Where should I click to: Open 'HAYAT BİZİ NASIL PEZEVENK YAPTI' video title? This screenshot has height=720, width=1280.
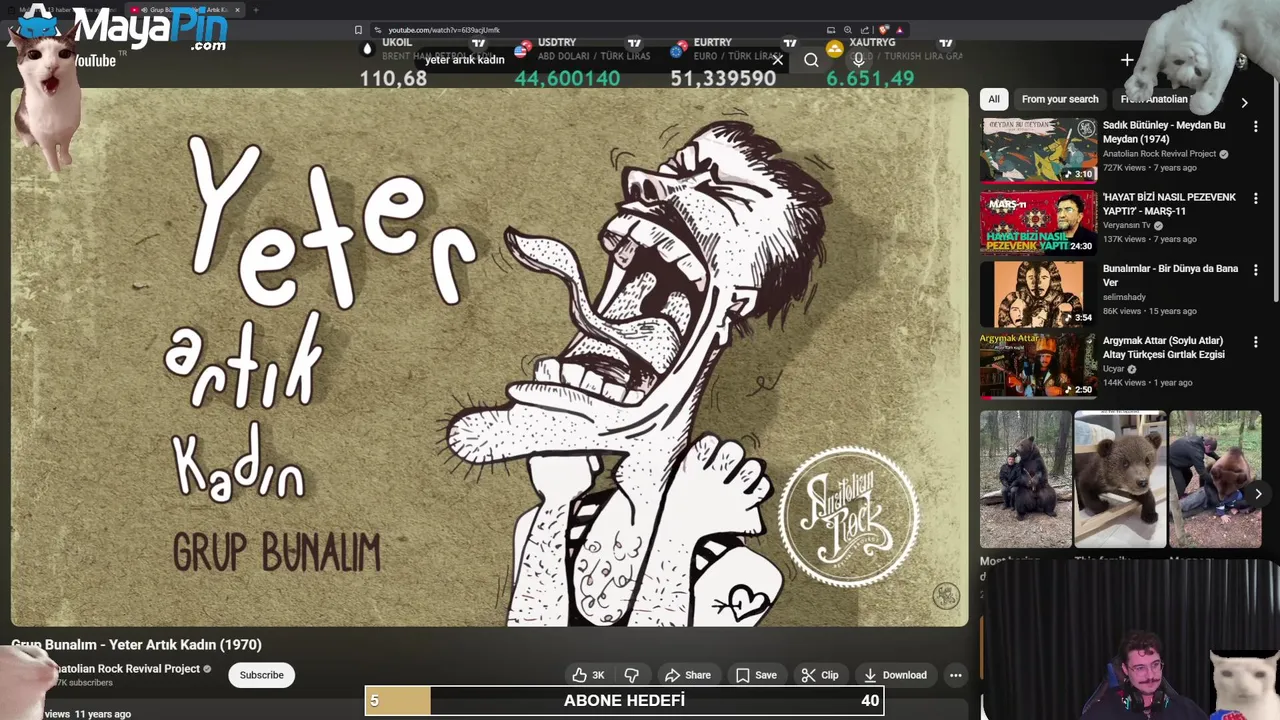(x=1169, y=204)
